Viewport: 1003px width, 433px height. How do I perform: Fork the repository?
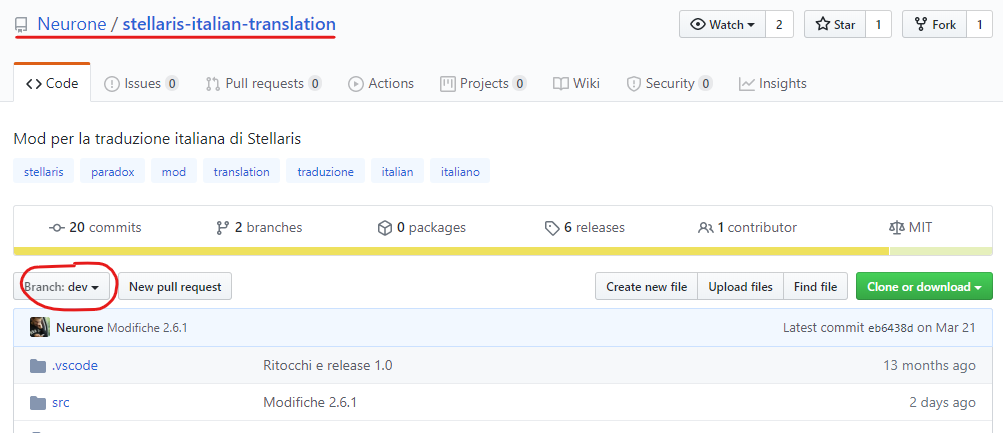click(935, 25)
